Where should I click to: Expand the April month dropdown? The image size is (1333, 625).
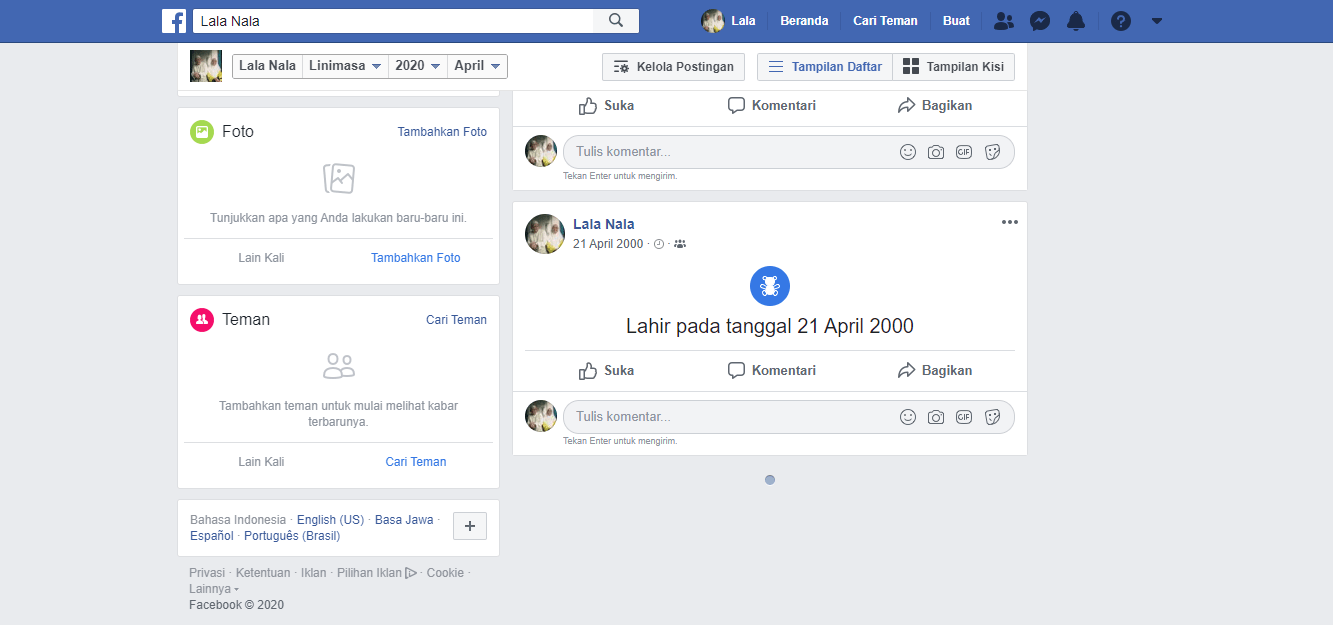[x=477, y=66]
